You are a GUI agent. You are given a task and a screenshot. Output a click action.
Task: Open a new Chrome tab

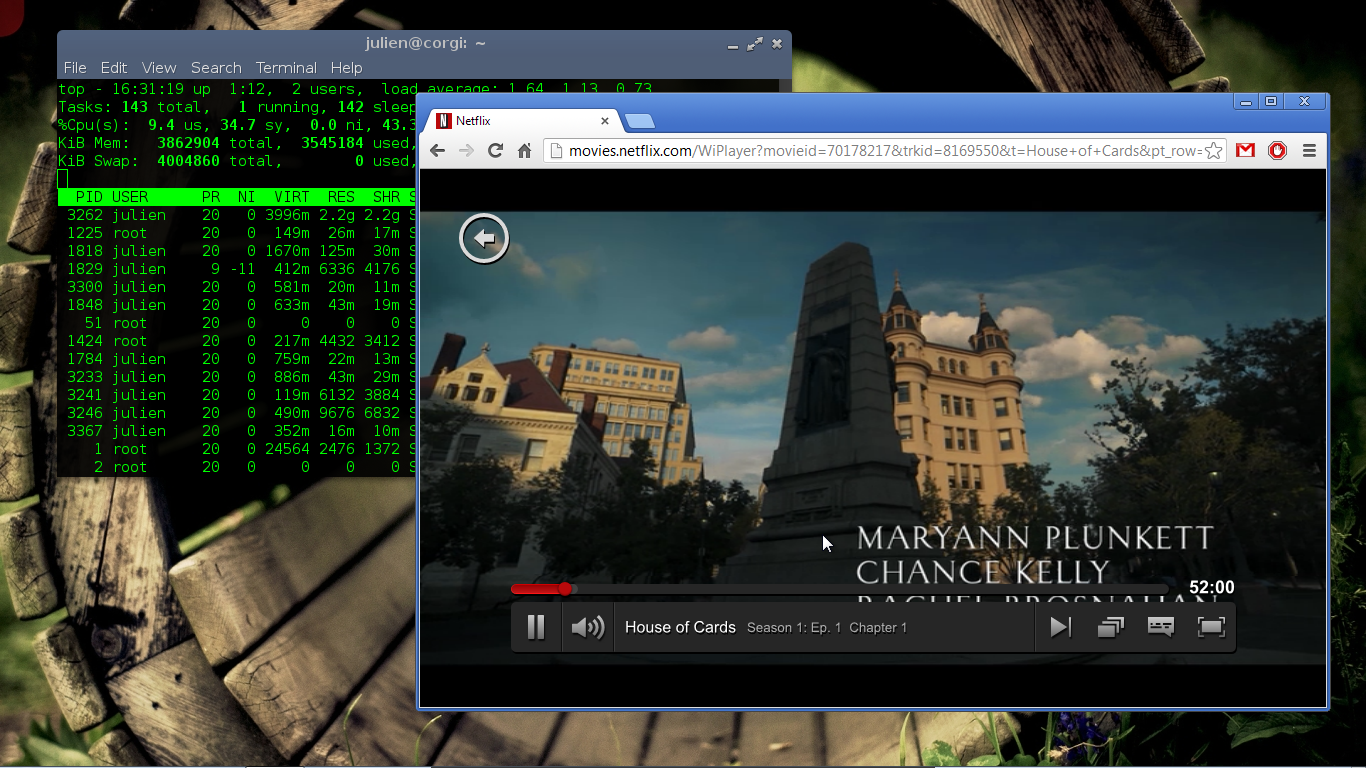[x=639, y=121]
